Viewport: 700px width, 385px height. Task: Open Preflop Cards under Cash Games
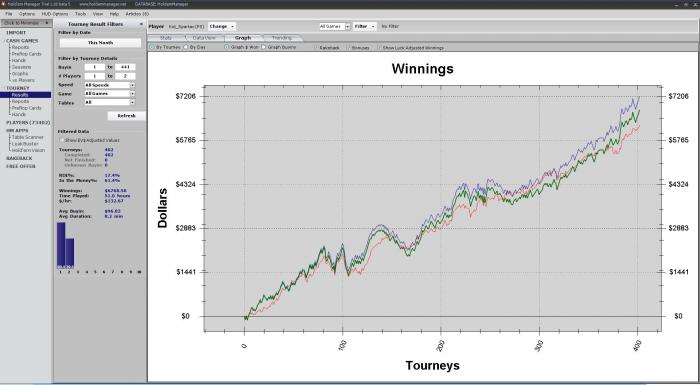26,54
